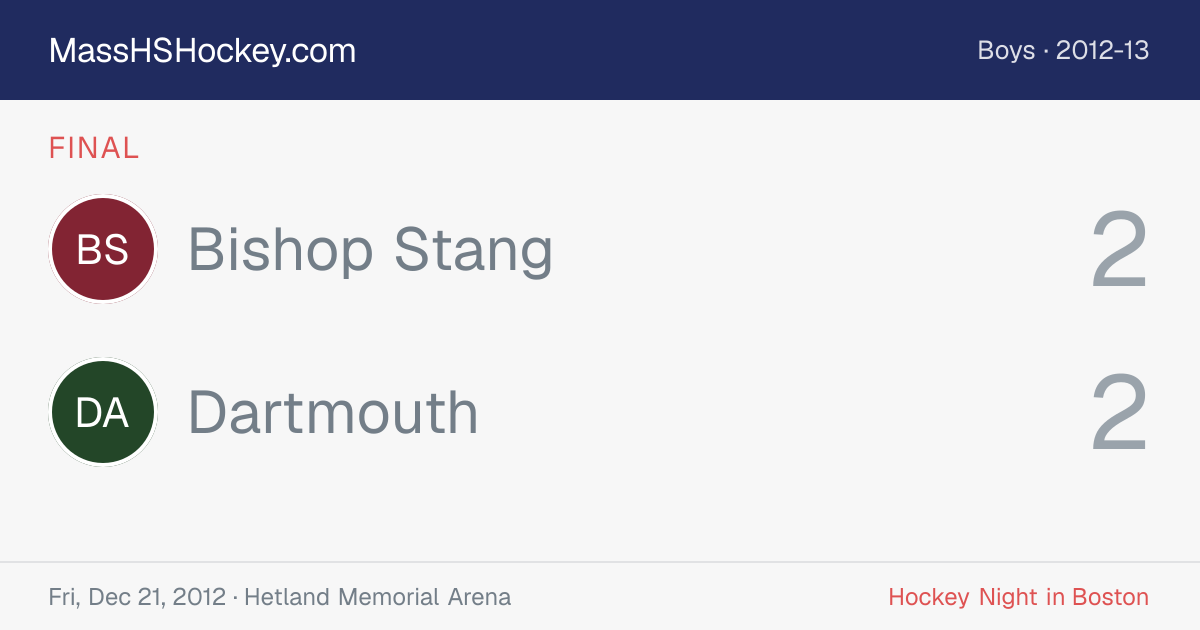Select Dartmouth's score of 2
Image resolution: width=1200 pixels, height=630 pixels.
point(1119,413)
